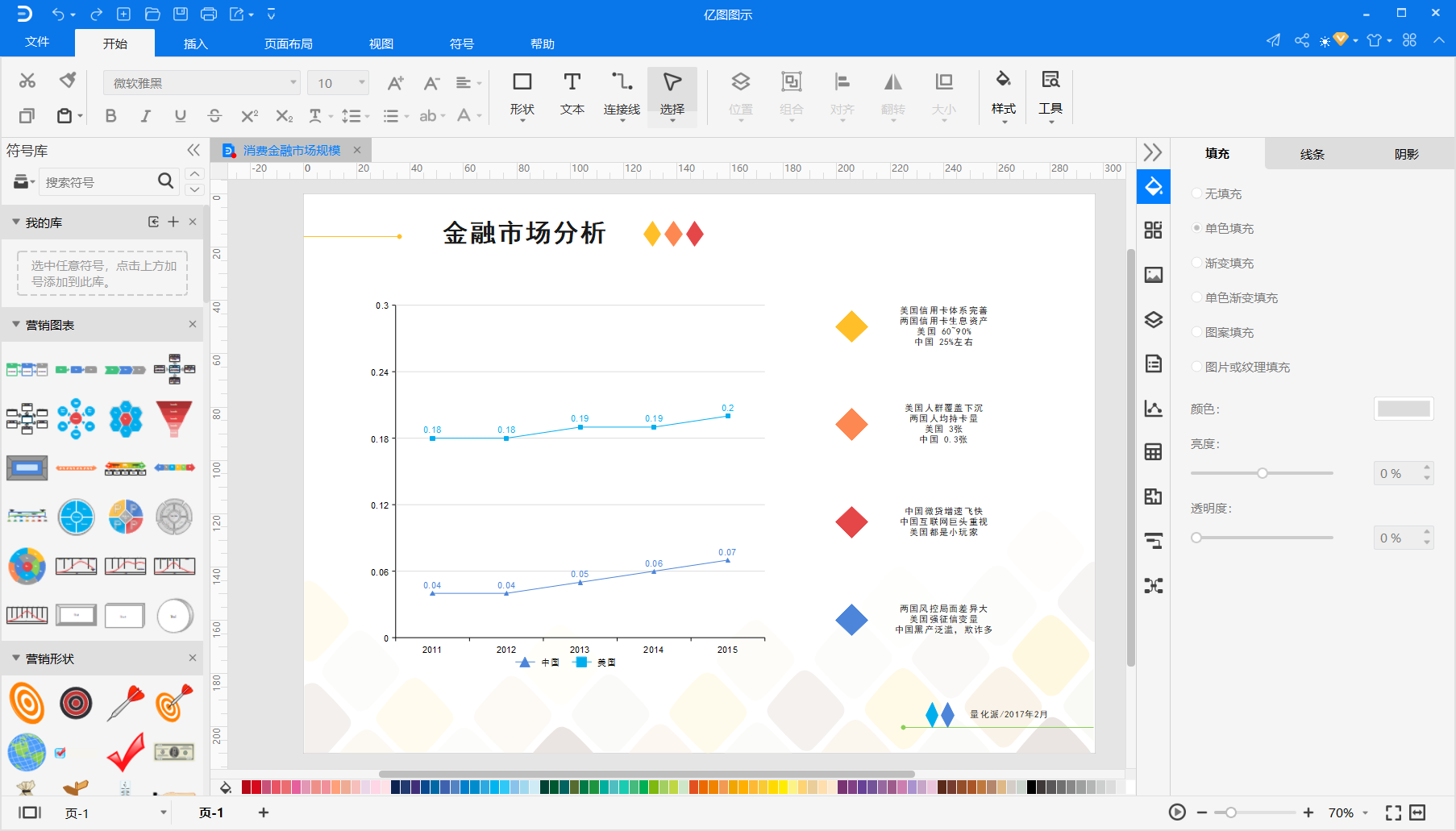The image size is (1456, 831).
Task: Apply Strikethrough formatting
Action: point(214,116)
